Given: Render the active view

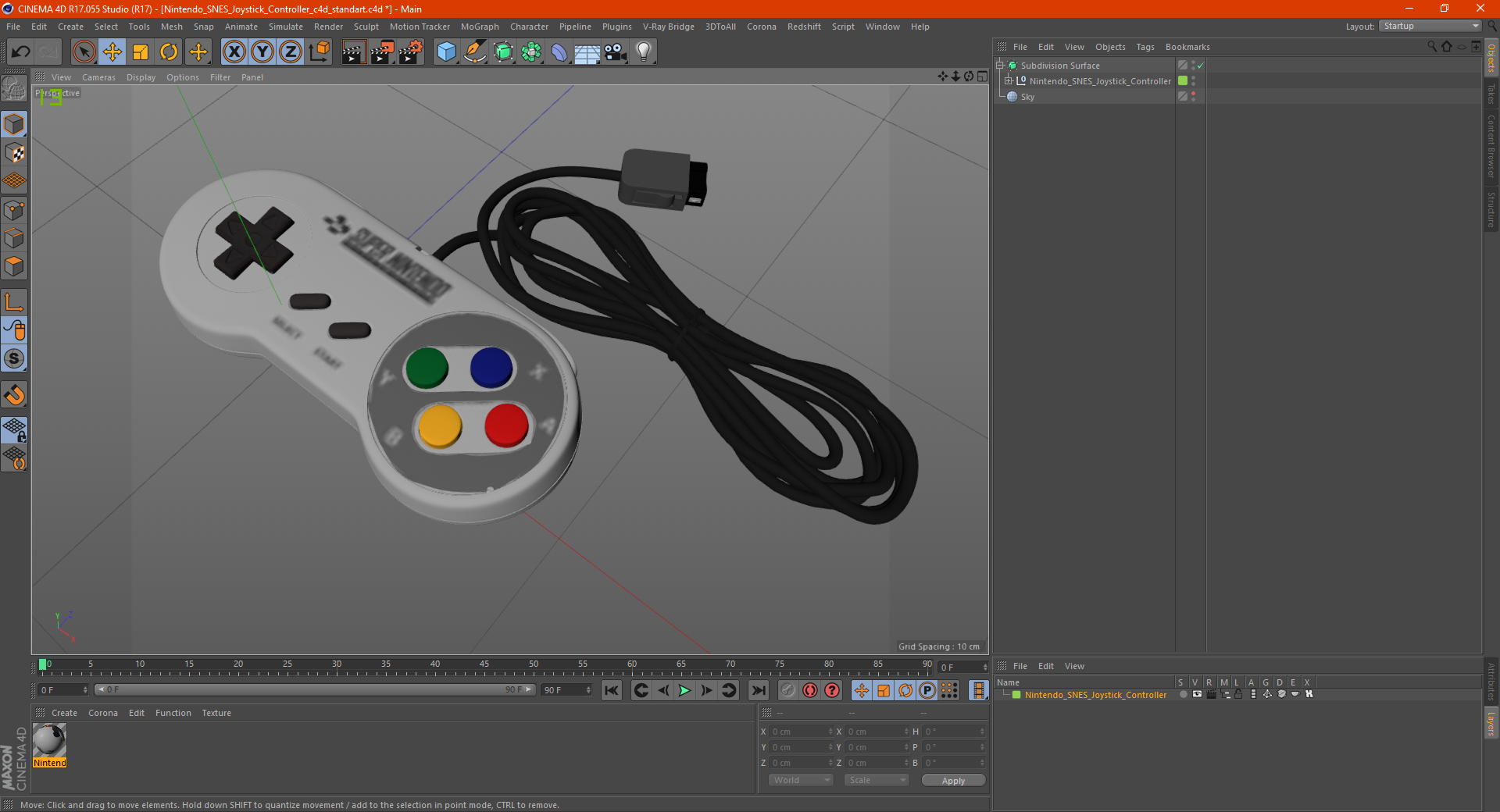Looking at the screenshot, I should (x=353, y=52).
